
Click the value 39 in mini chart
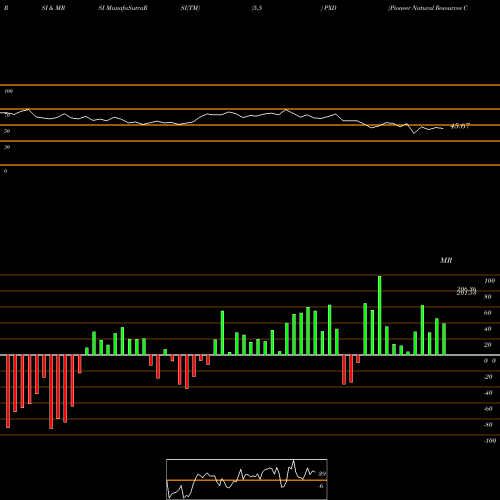(322, 474)
